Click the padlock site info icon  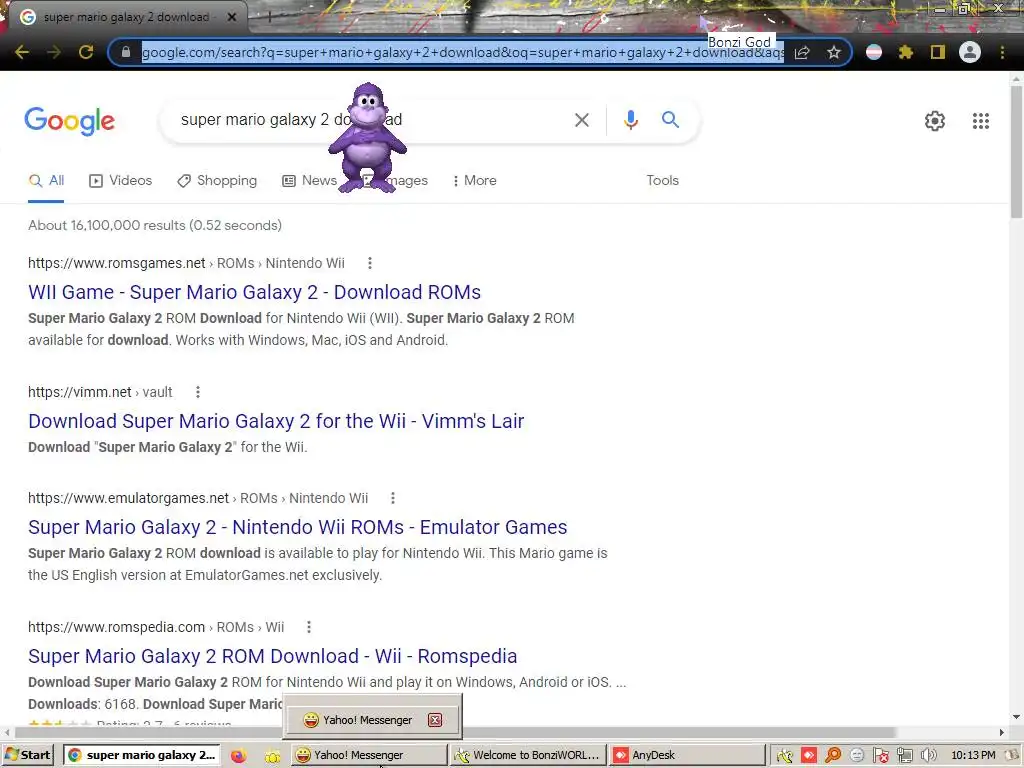click(126, 52)
